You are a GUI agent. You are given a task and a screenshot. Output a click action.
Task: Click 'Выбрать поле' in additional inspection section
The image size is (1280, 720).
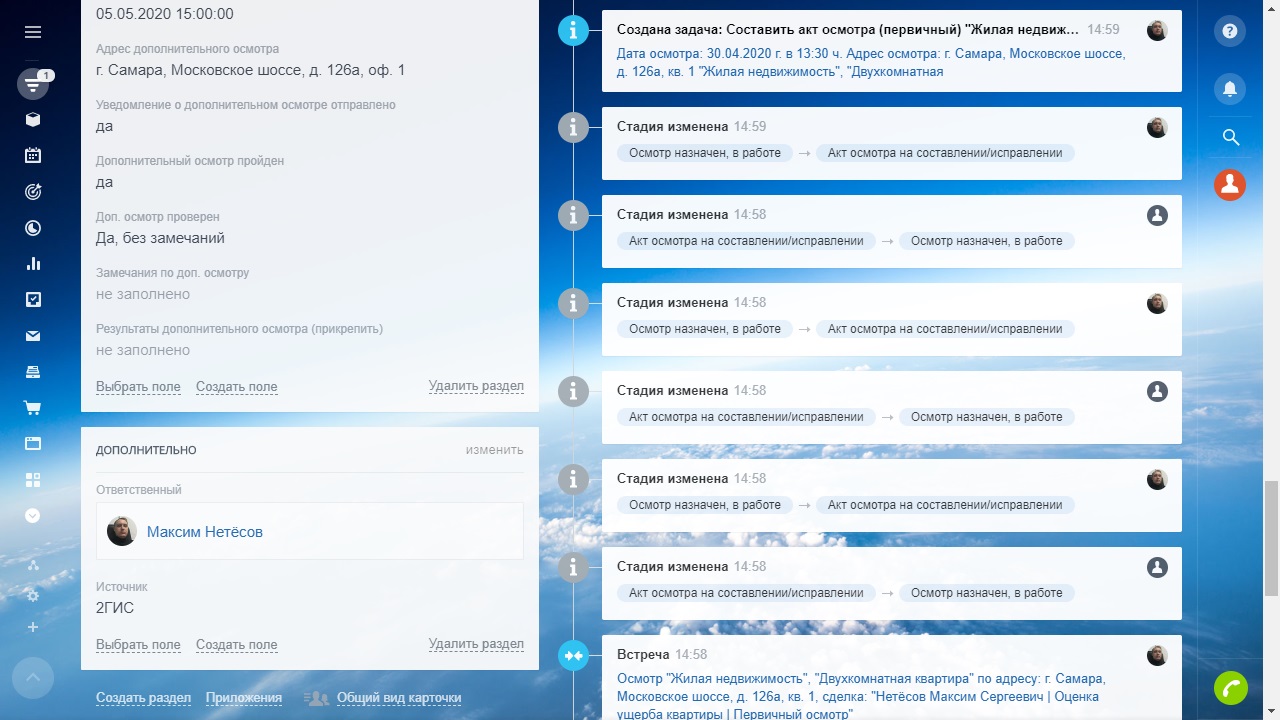[x=138, y=387]
